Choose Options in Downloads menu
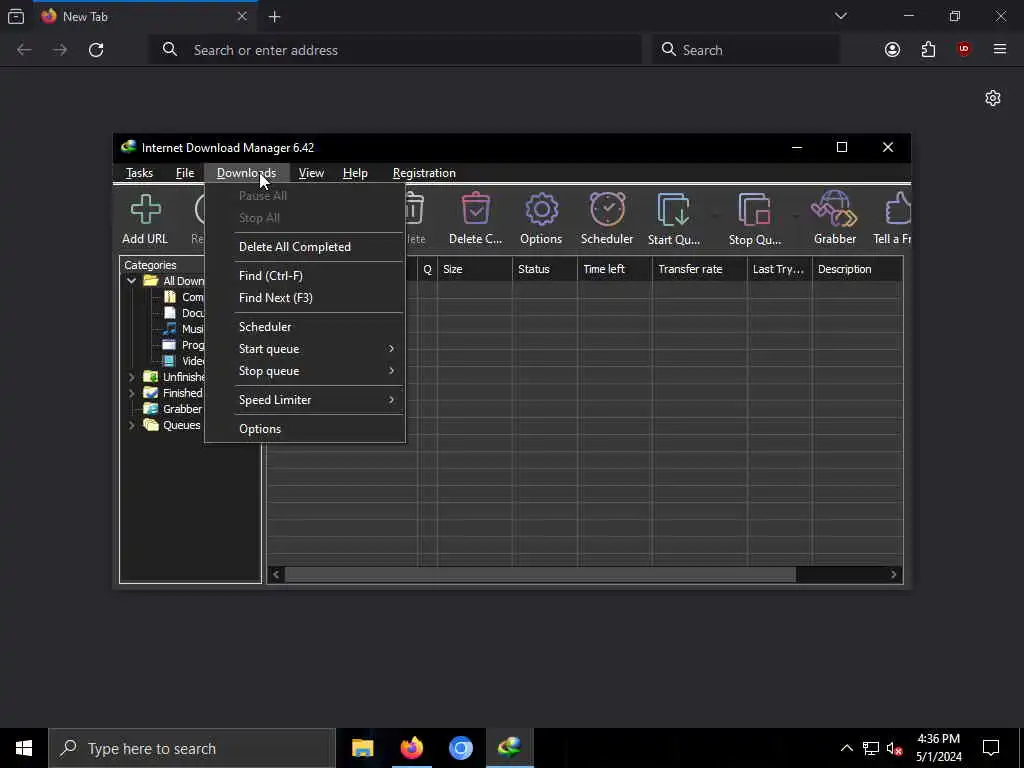1024x768 pixels. point(305,428)
